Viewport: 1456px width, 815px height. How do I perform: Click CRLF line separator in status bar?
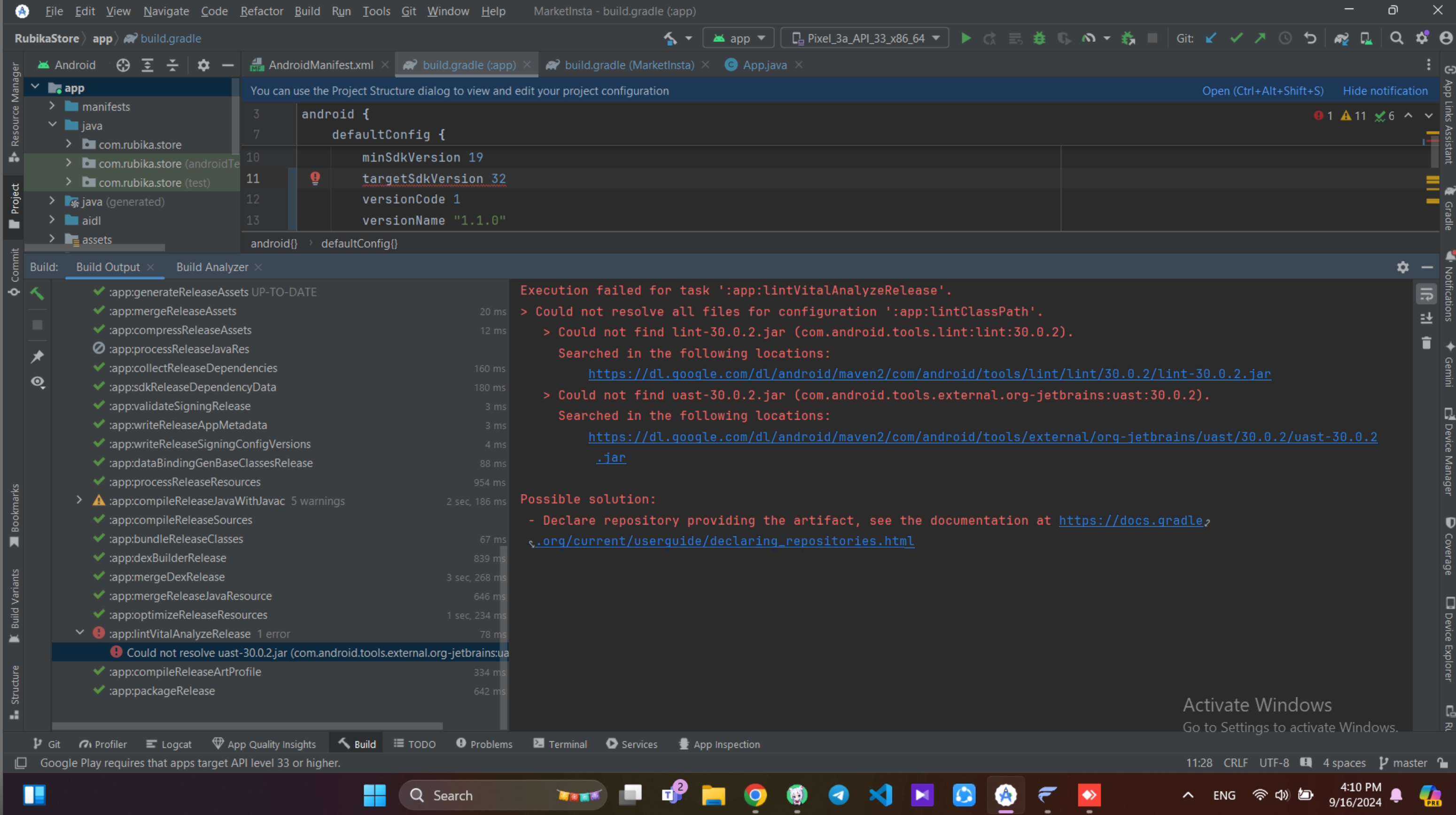click(1236, 763)
